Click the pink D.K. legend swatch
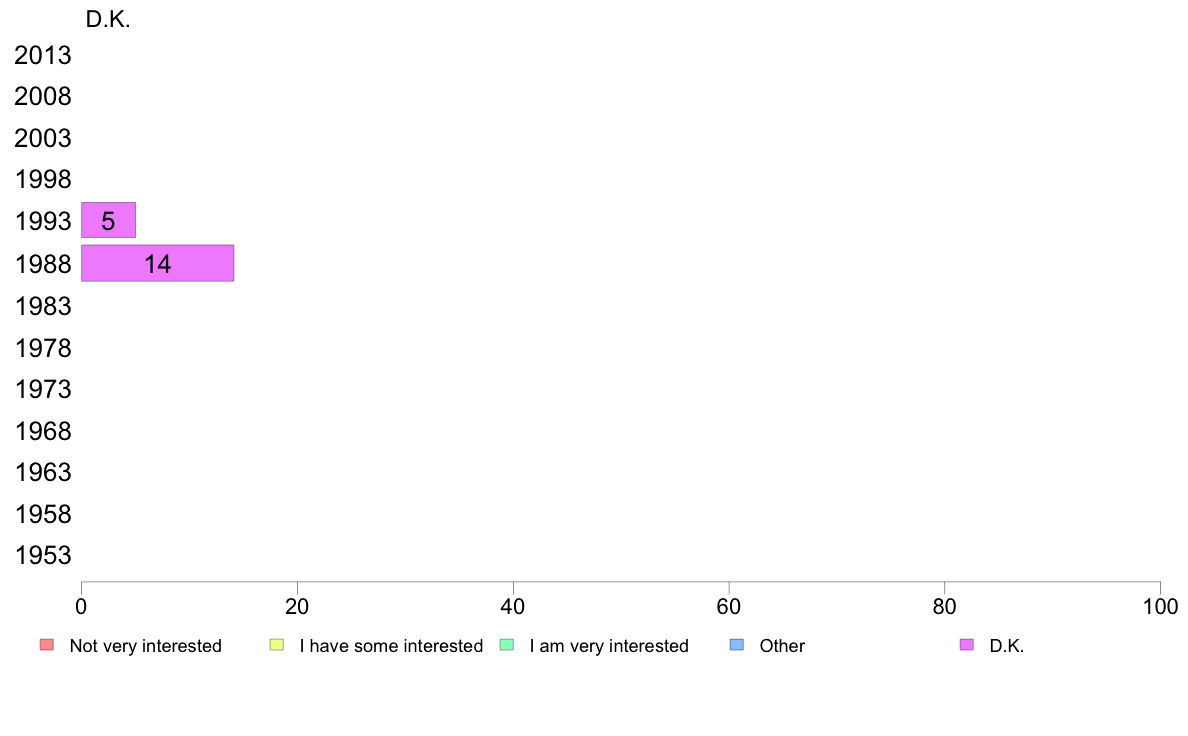 (966, 645)
